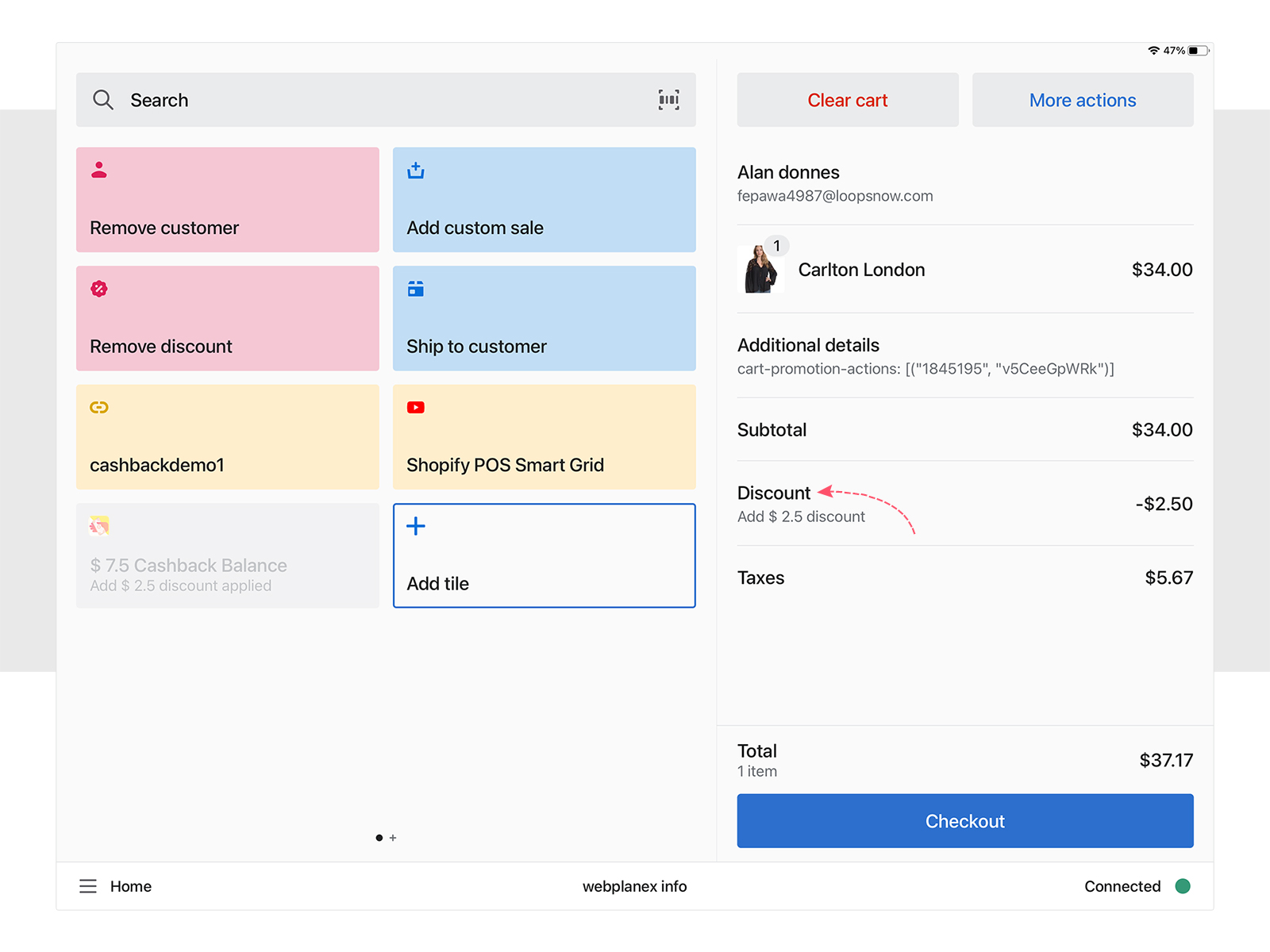The image size is (1270, 952).
Task: Open the More actions menu
Action: point(1082,100)
